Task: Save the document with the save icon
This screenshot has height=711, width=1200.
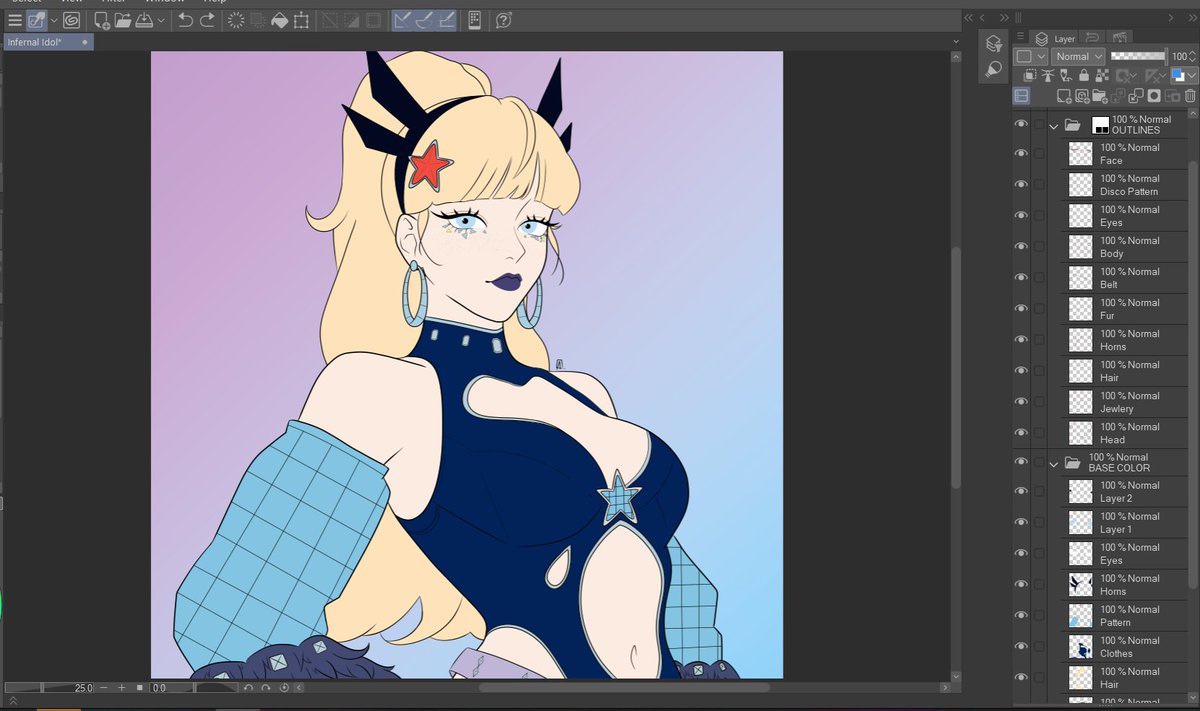Action: tap(144, 20)
